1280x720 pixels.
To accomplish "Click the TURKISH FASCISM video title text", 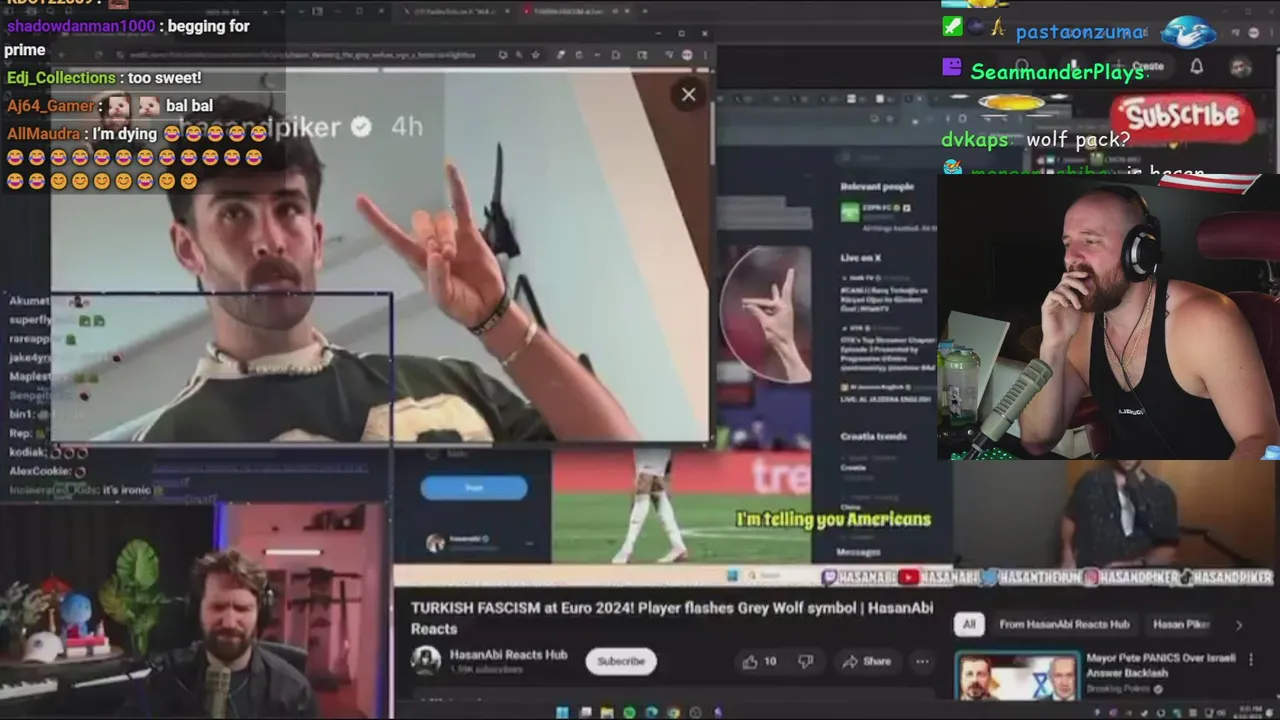I will 671,617.
